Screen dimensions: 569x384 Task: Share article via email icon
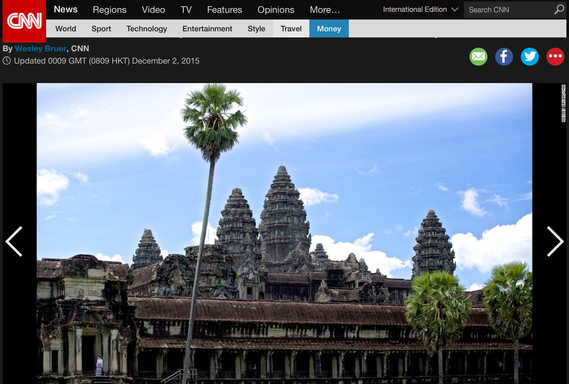[x=478, y=57]
